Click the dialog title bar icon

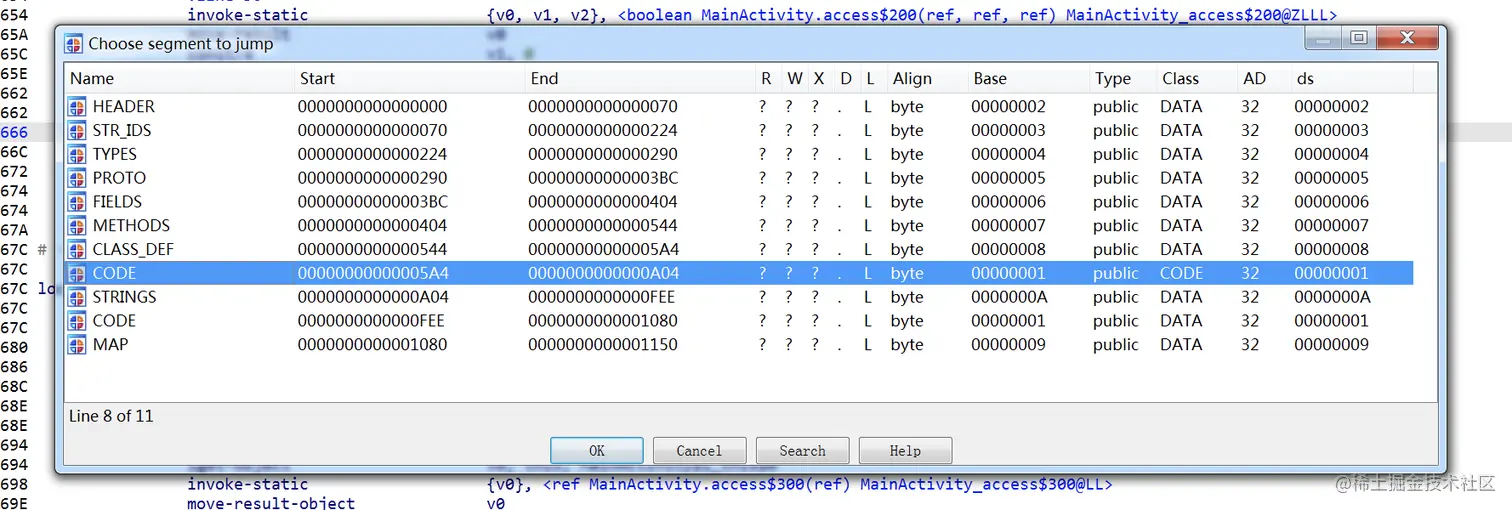73,43
